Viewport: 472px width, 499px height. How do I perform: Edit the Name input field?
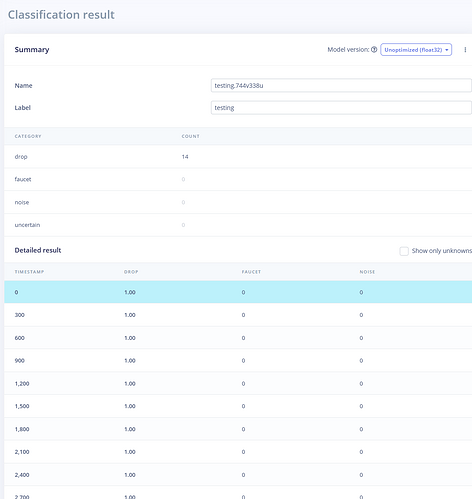[341, 85]
